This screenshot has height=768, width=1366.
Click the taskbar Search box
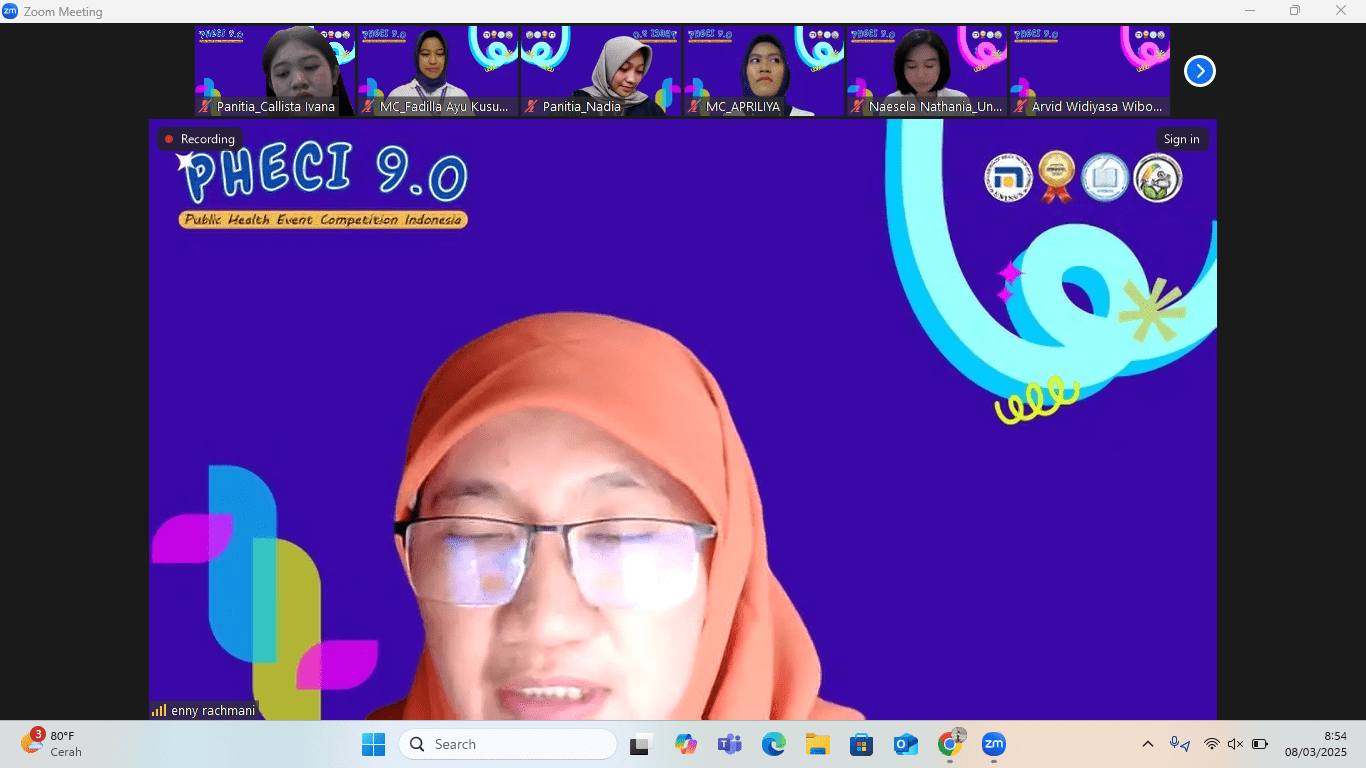pyautogui.click(x=508, y=744)
